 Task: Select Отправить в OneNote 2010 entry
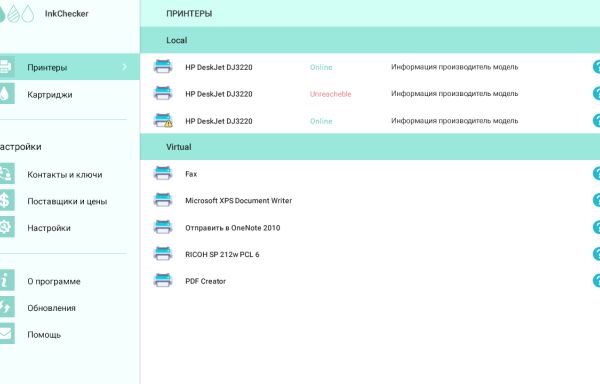[233, 228]
